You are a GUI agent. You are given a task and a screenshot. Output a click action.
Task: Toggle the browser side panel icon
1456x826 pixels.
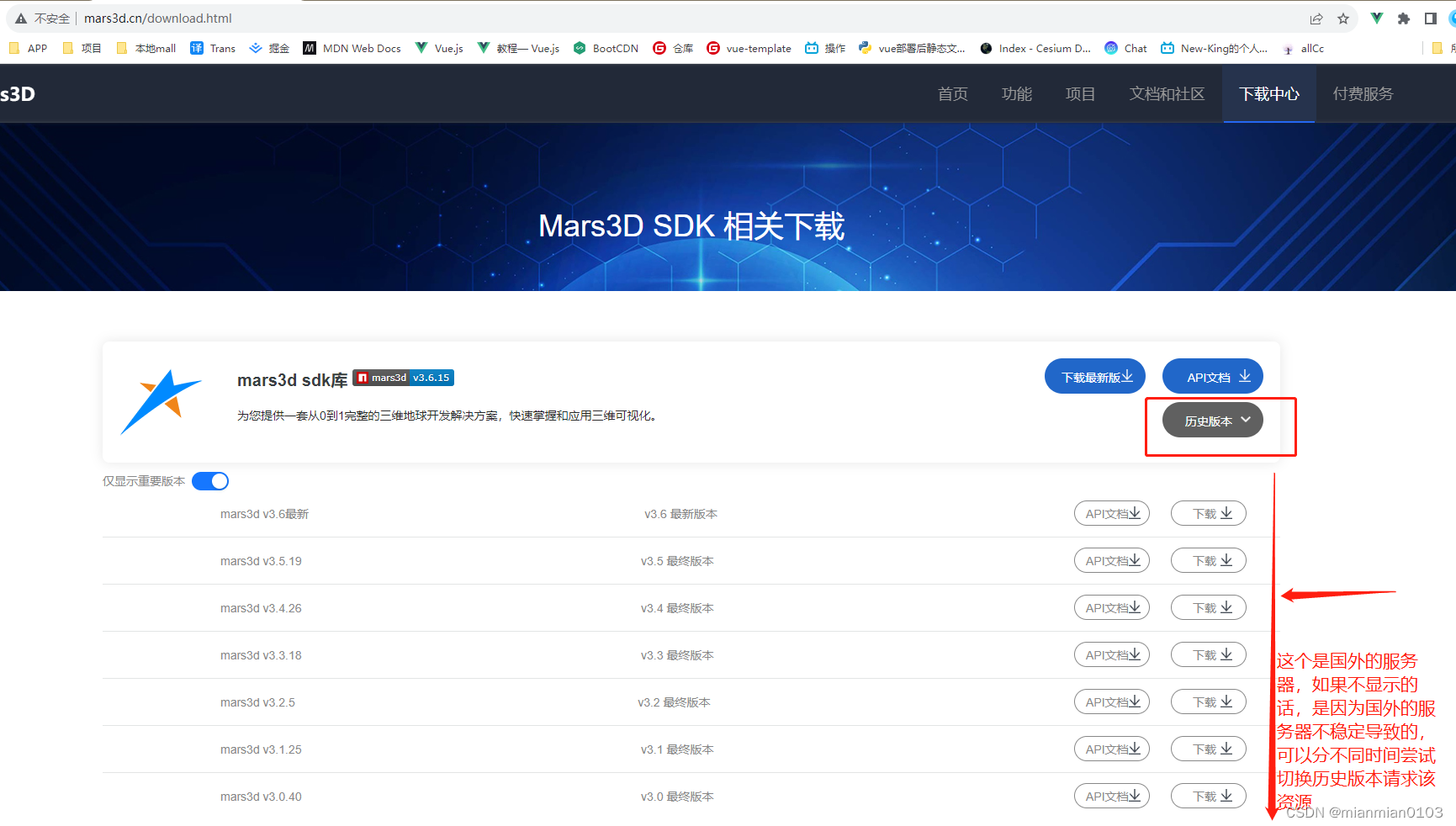click(1431, 19)
